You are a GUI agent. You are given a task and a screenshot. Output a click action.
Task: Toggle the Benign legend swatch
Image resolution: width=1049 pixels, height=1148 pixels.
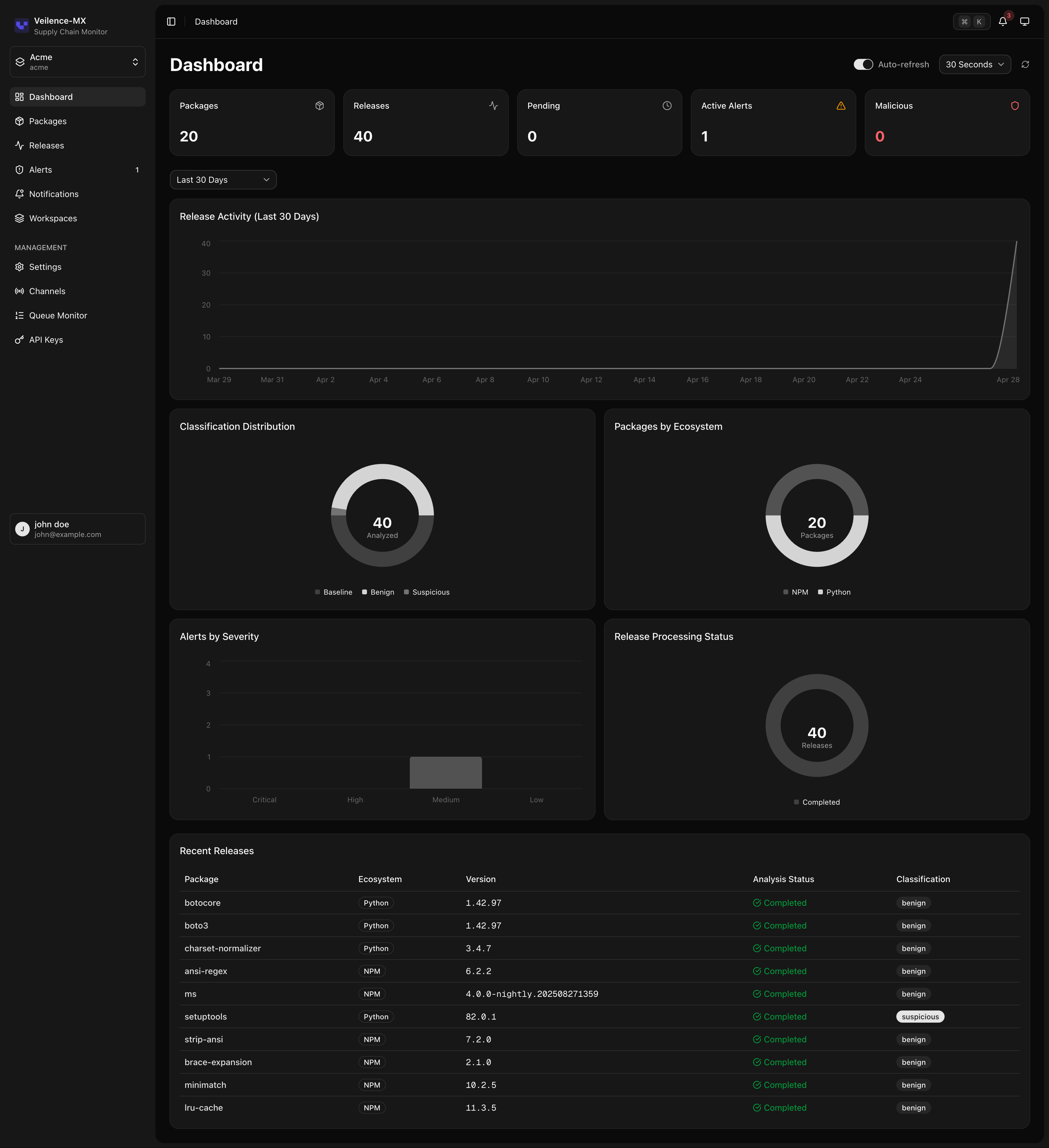[x=365, y=592]
